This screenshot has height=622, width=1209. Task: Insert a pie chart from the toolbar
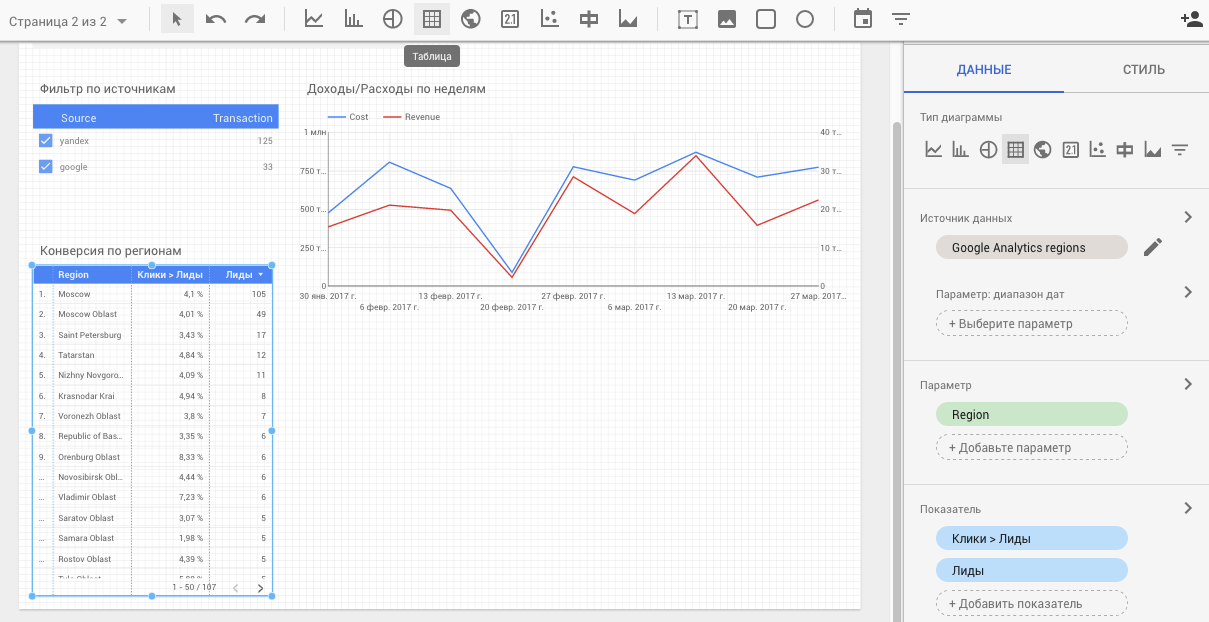tap(393, 19)
